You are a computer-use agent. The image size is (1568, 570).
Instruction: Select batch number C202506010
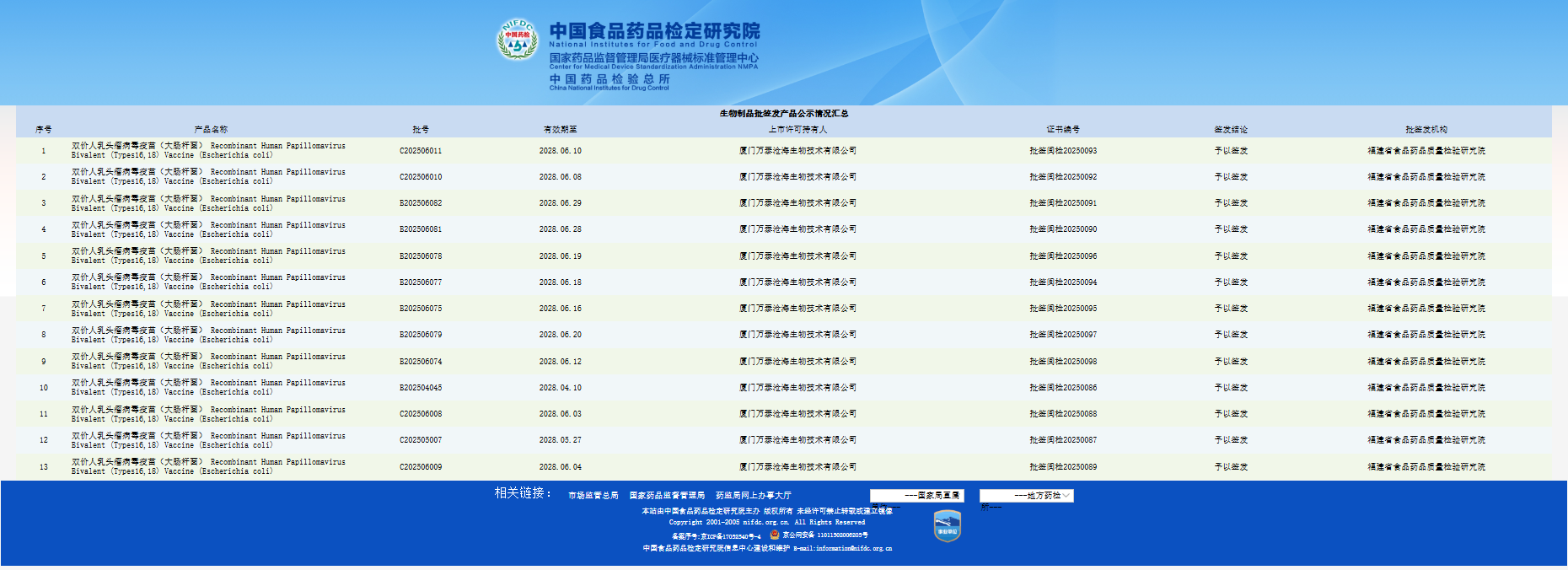(421, 177)
